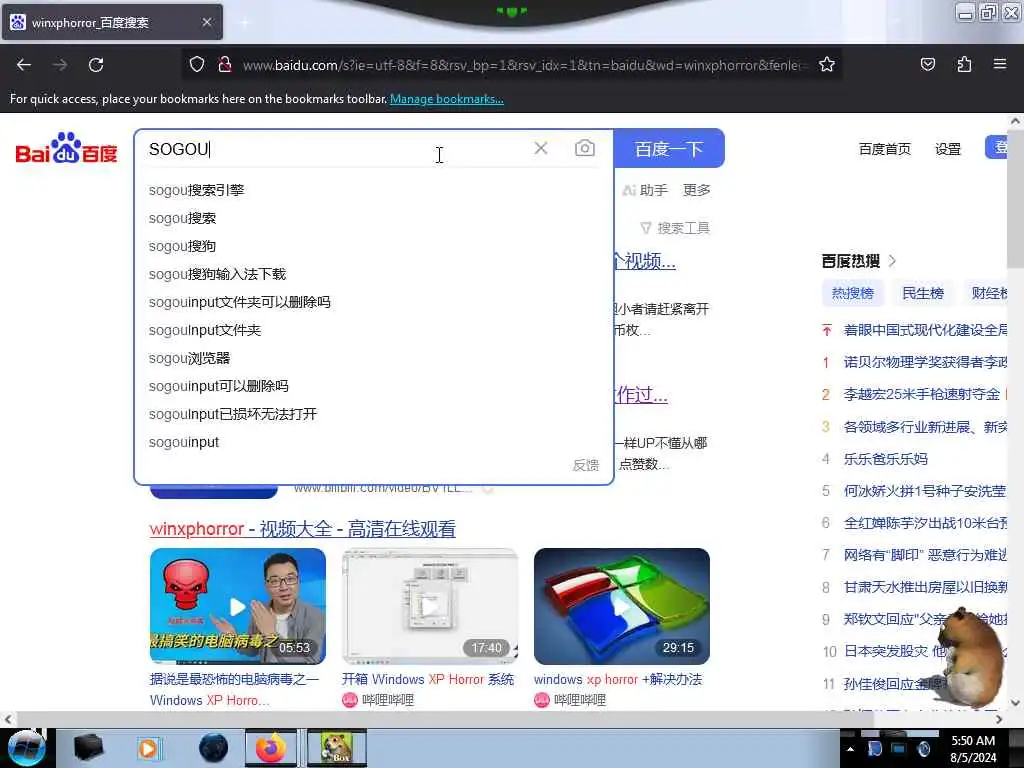The width and height of the screenshot is (1024, 768).
Task: Click the black box taskbar icon
Action: [x=89, y=748]
